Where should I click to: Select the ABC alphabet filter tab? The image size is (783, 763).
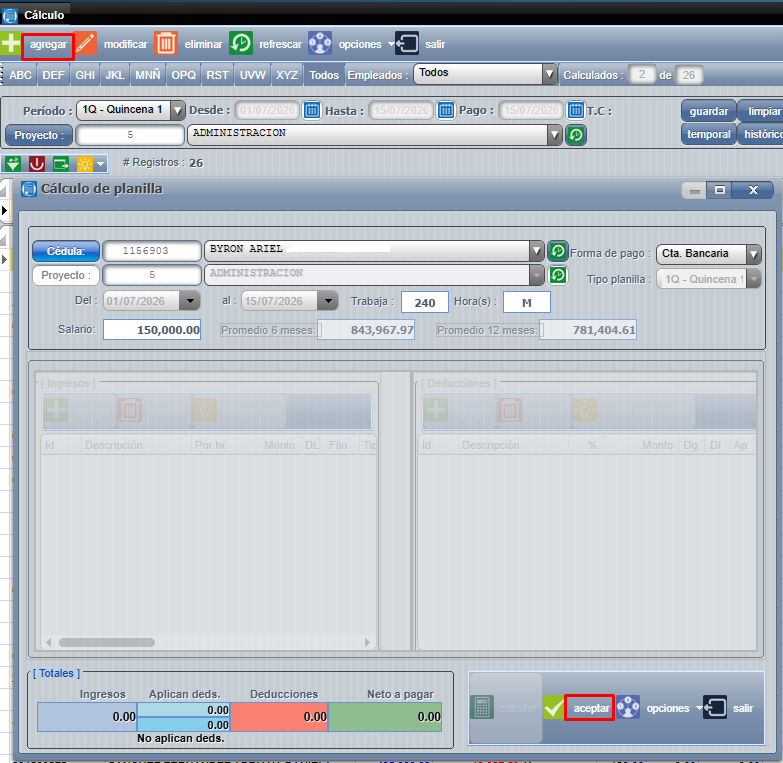pyautogui.click(x=20, y=75)
